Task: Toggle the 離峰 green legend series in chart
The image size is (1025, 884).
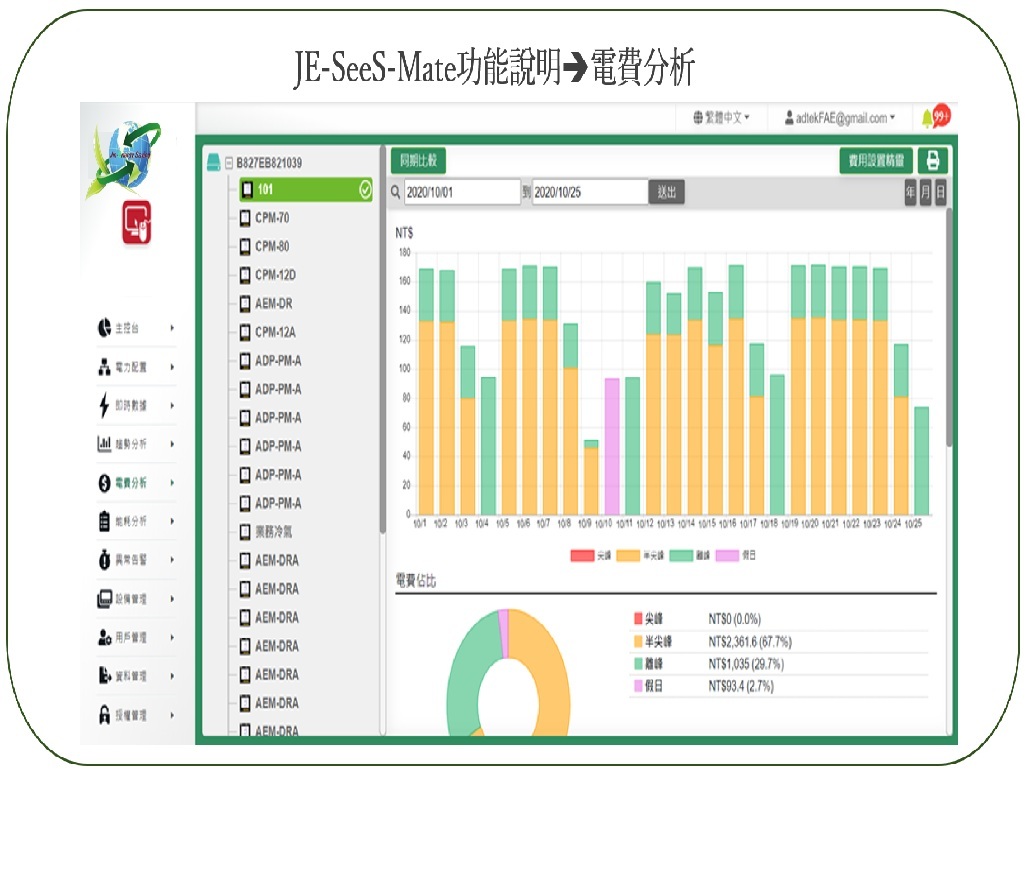Action: [693, 554]
